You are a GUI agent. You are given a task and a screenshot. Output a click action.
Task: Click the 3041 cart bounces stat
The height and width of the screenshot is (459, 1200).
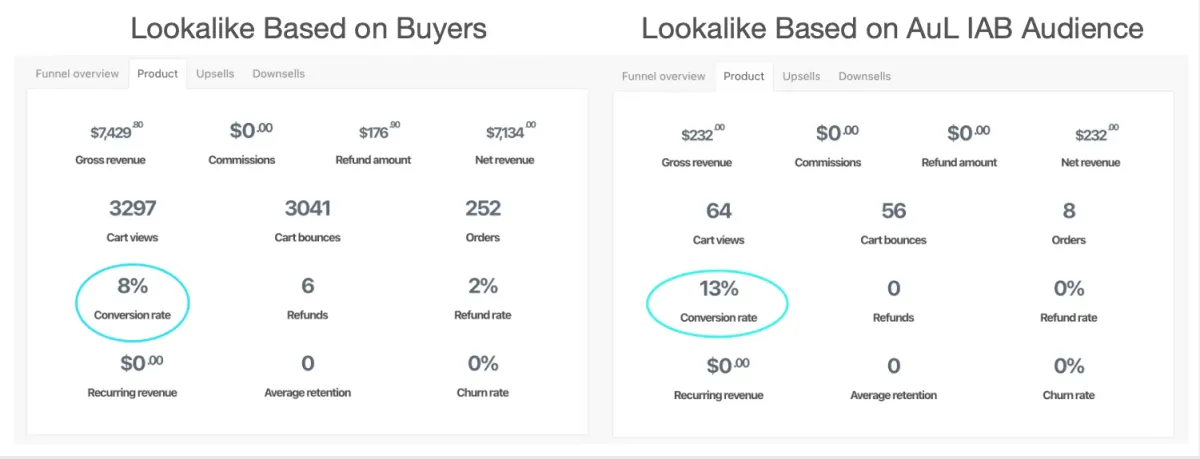pos(307,209)
